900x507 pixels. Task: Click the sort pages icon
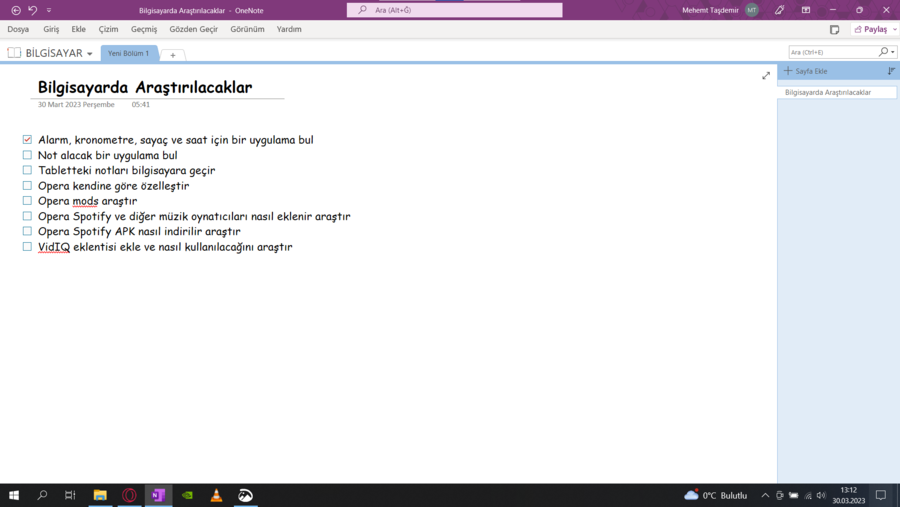(x=891, y=71)
